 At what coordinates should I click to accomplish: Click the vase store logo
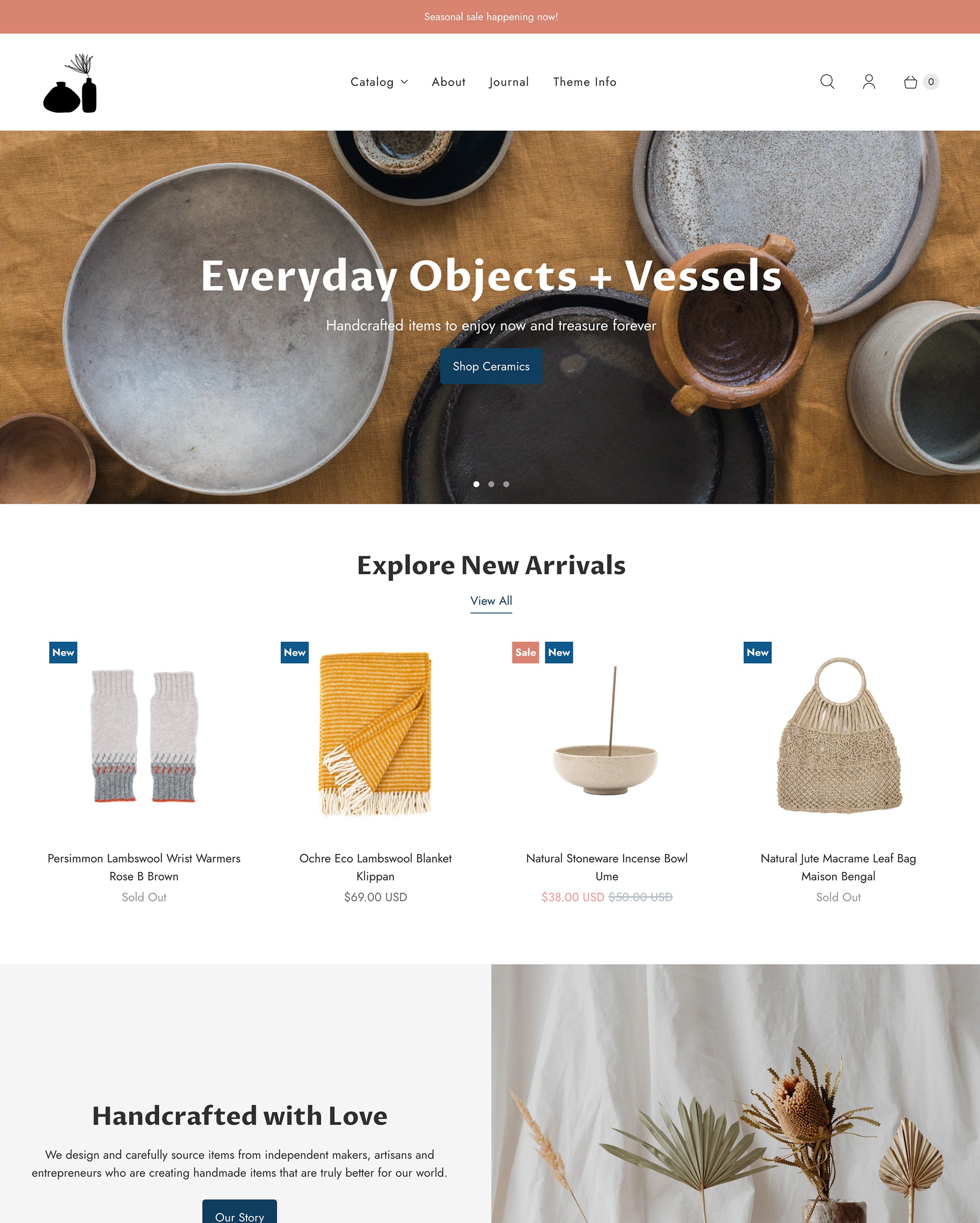71,83
